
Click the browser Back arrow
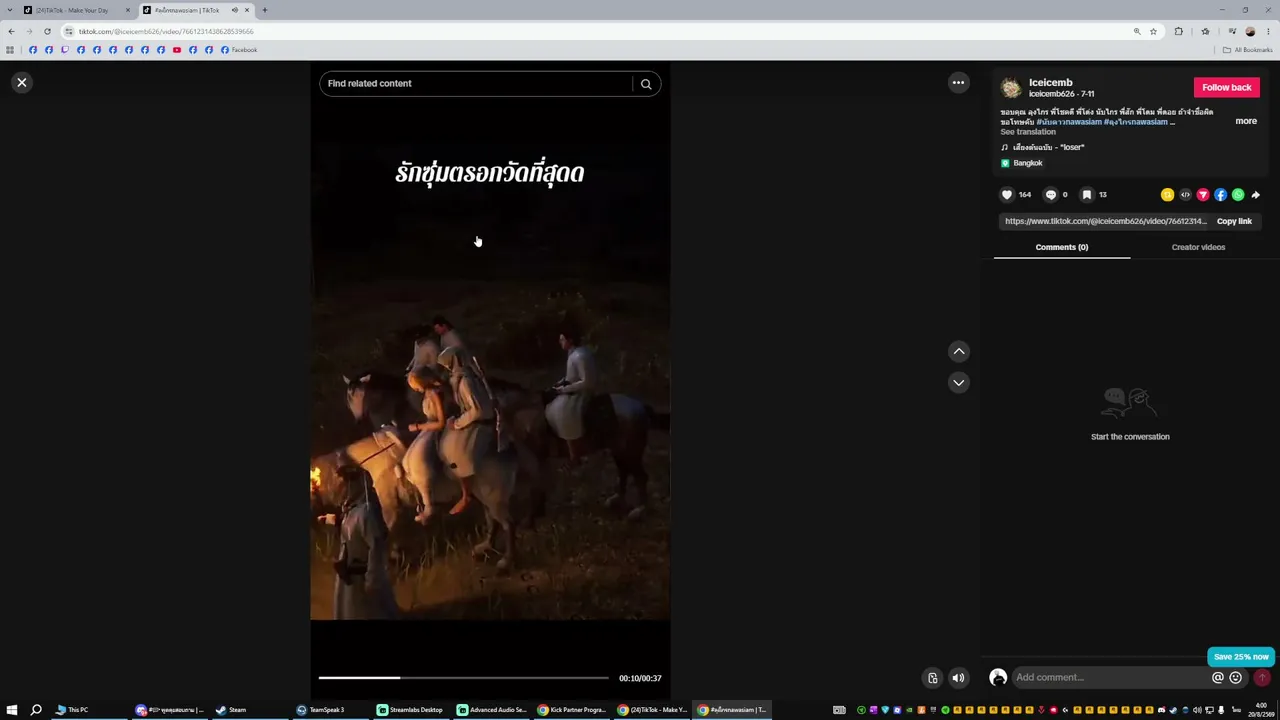11,31
